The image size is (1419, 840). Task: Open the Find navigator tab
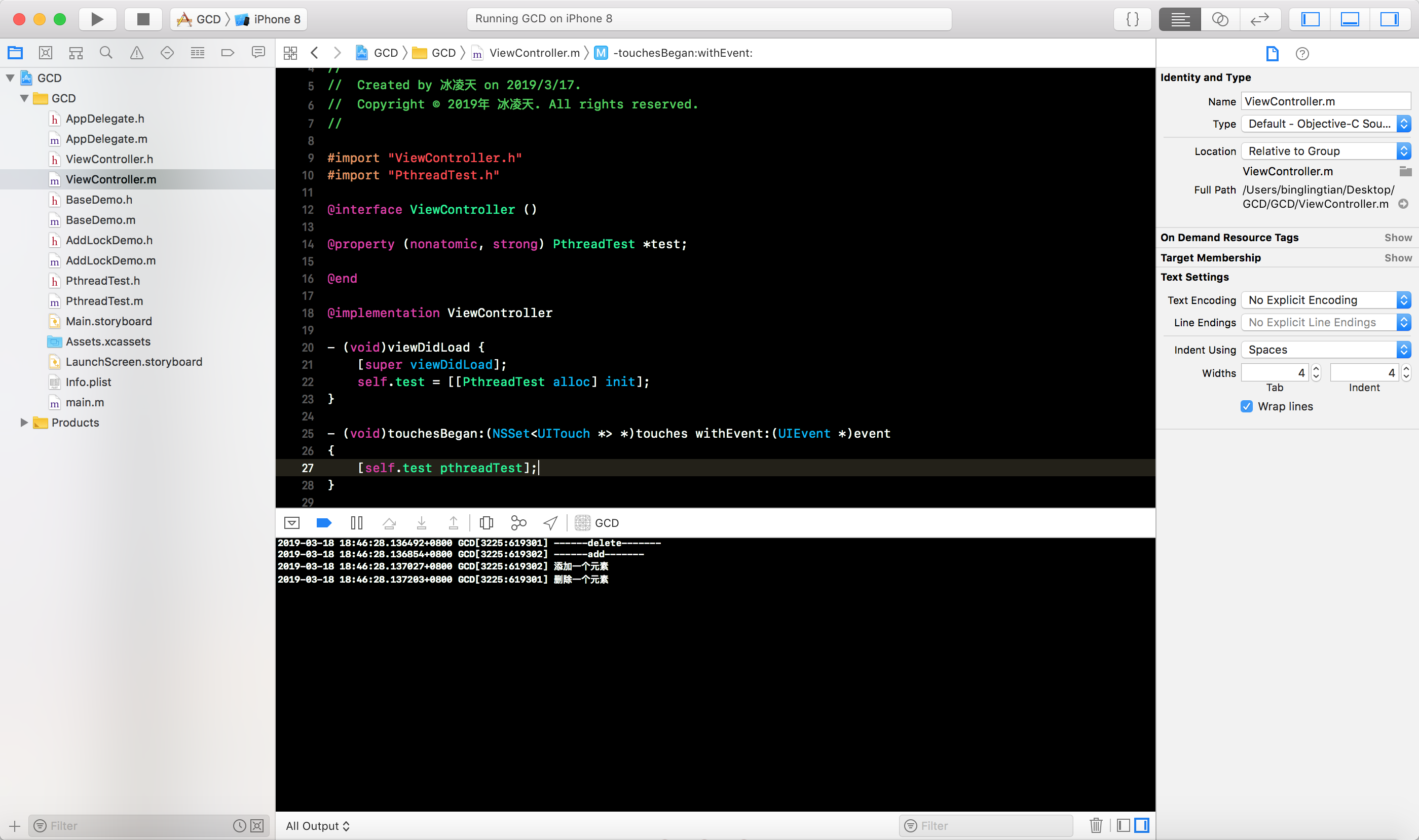tap(106, 53)
